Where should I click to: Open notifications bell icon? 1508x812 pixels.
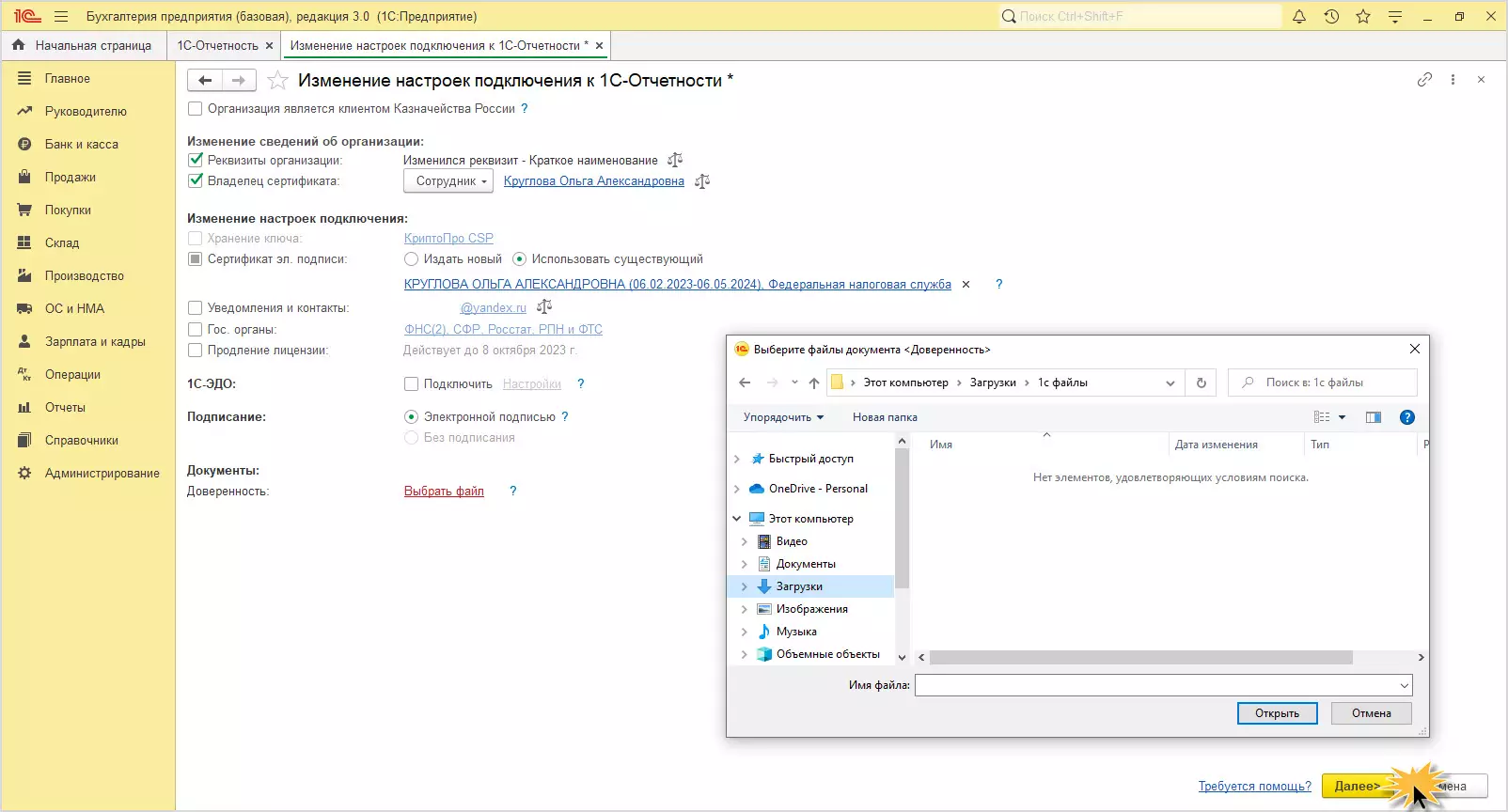pos(1299,16)
